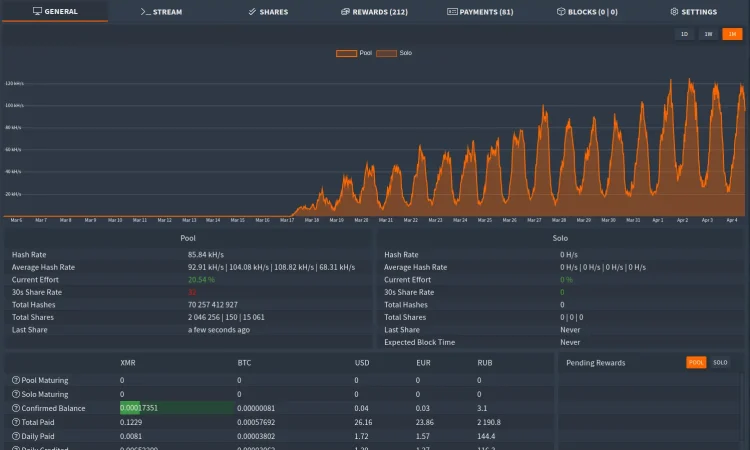Click Total Paid RUB value 2 190.8
The width and height of the screenshot is (750, 450).
[x=489, y=422]
